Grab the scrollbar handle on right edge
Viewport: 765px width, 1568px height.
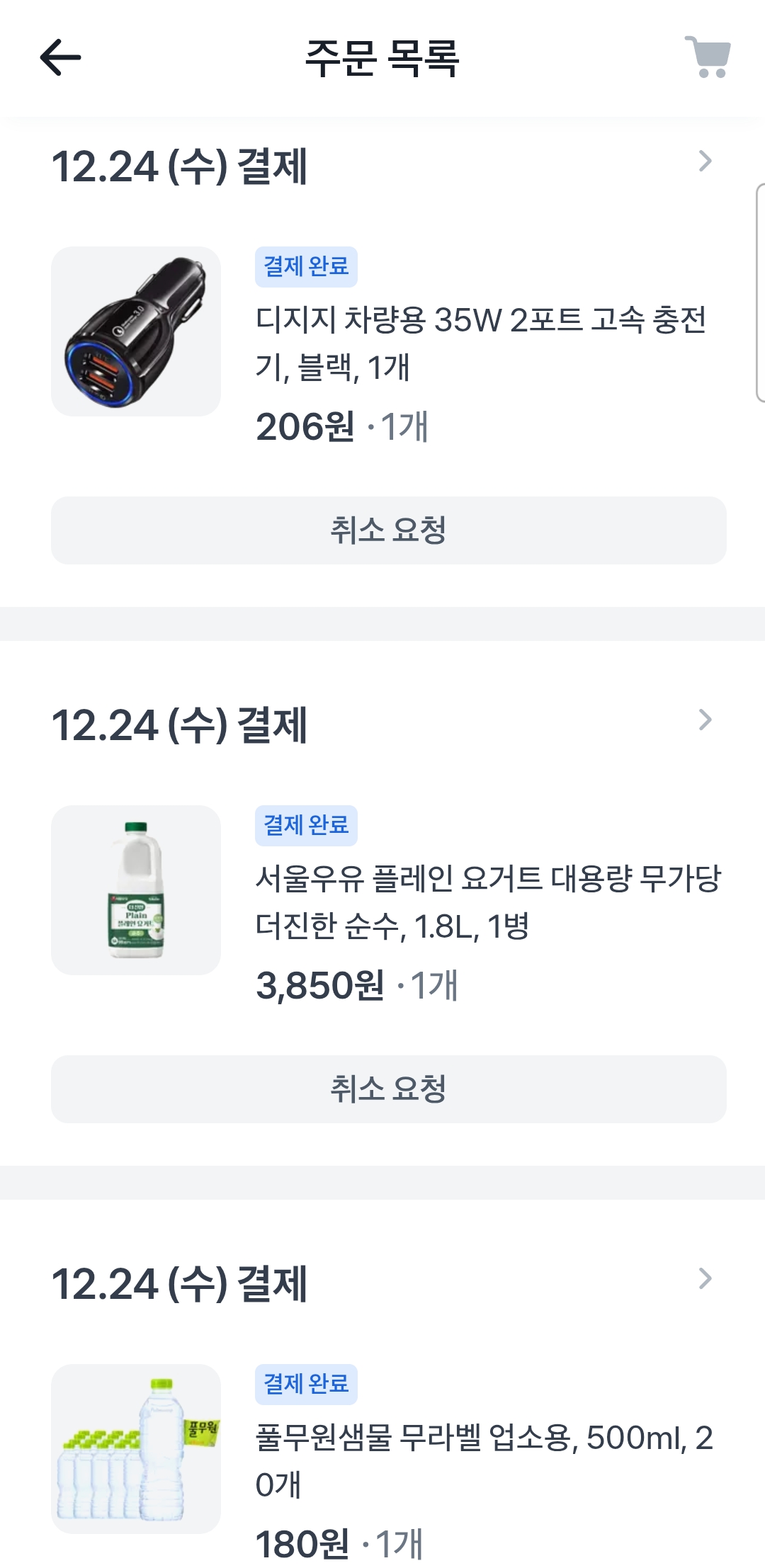(760, 293)
